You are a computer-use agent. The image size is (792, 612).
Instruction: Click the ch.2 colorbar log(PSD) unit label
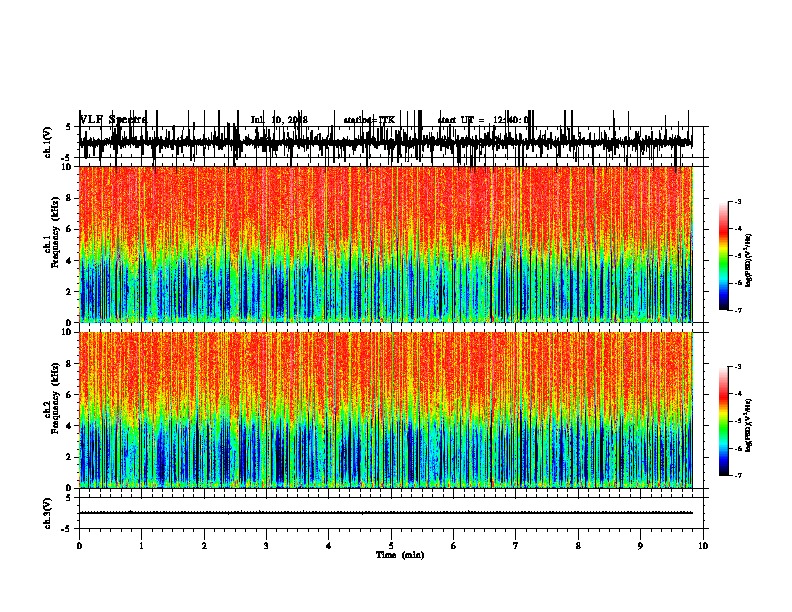pyautogui.click(x=748, y=425)
